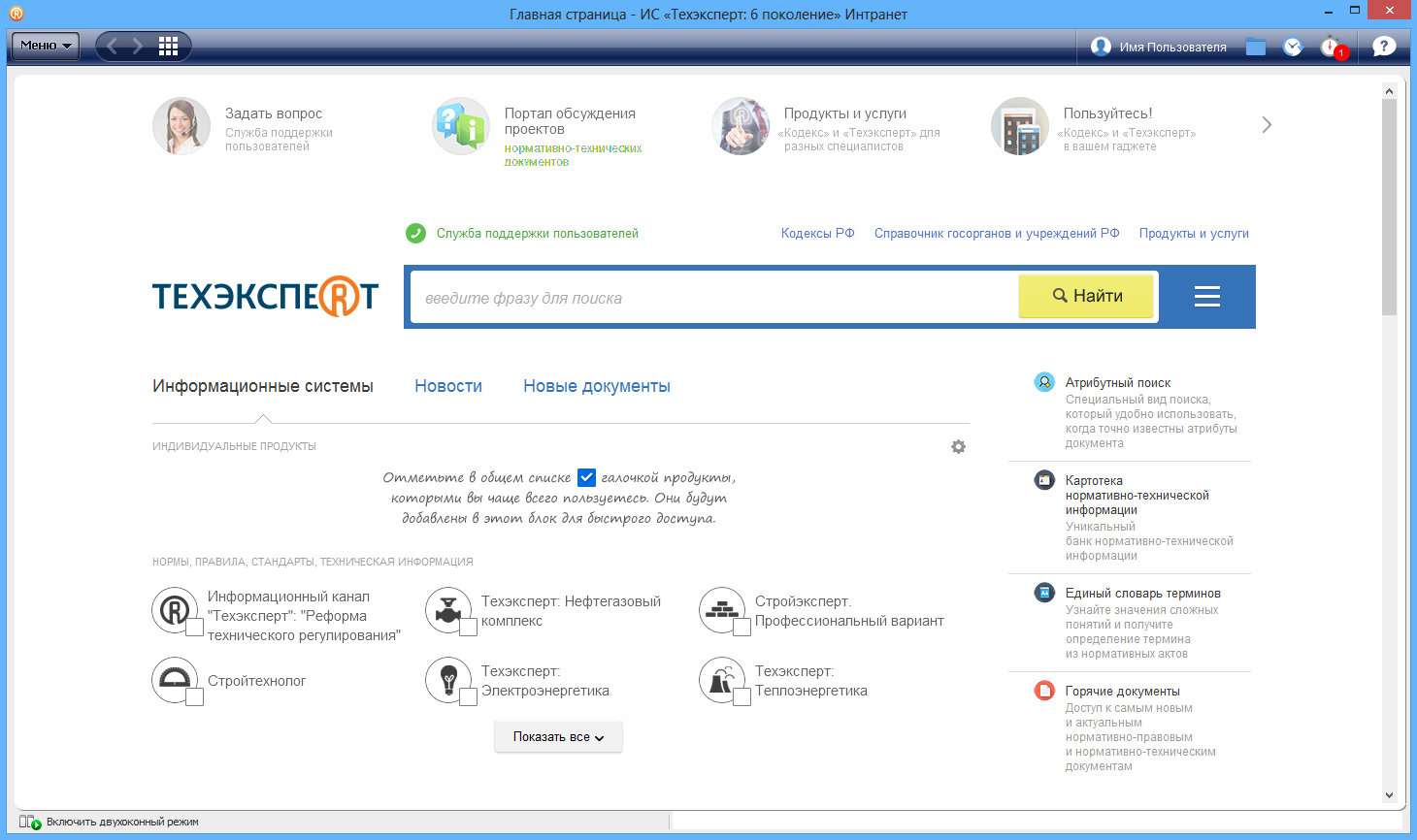Tick checkbox for Техэксперт: Нефтегазовый комплекс
This screenshot has width=1417, height=840.
(x=468, y=628)
